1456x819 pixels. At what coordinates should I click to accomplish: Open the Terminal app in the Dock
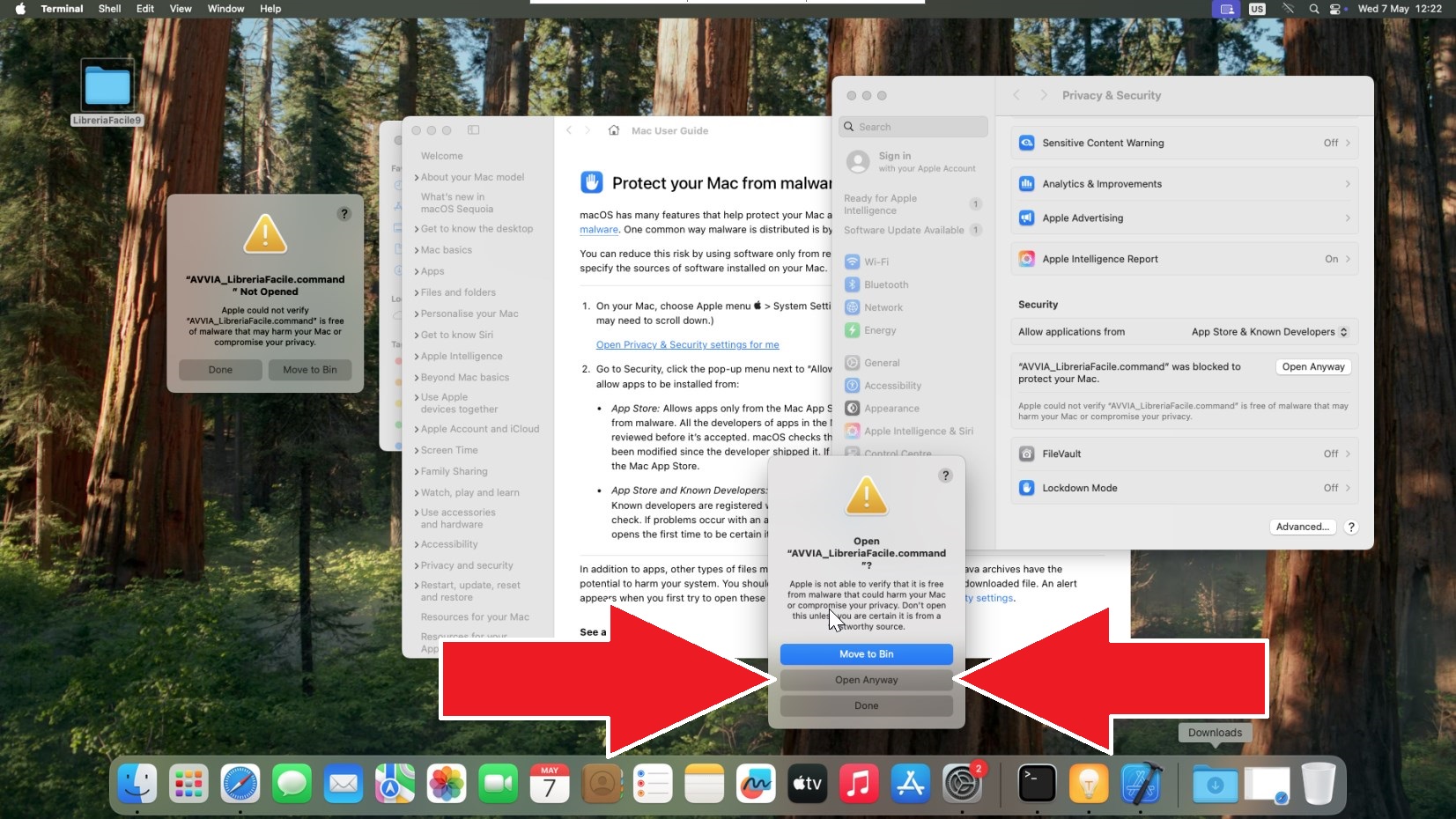1037,783
